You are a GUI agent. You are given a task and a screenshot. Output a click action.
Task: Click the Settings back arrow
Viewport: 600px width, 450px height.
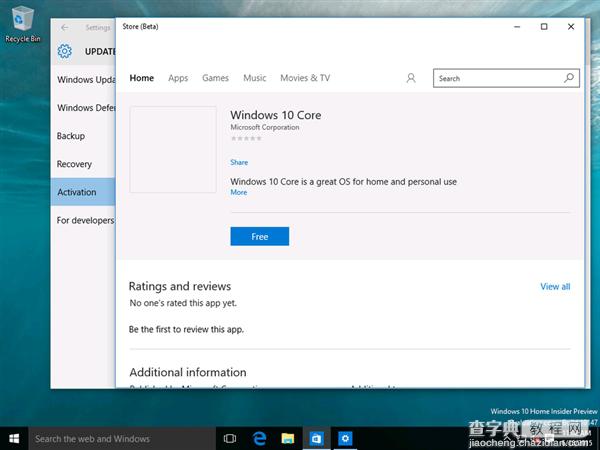[x=64, y=28]
